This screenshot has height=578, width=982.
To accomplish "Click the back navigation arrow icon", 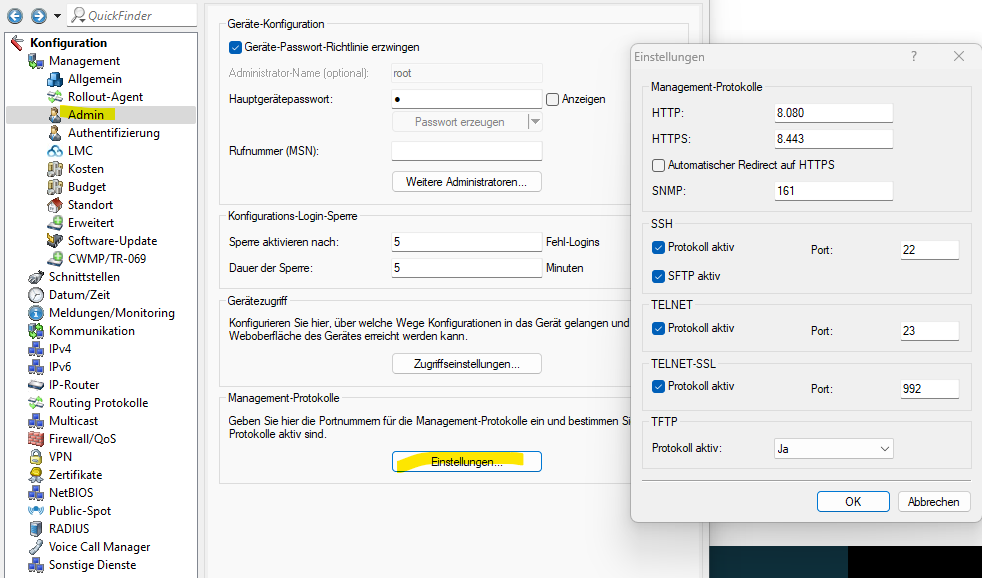I will (14, 16).
